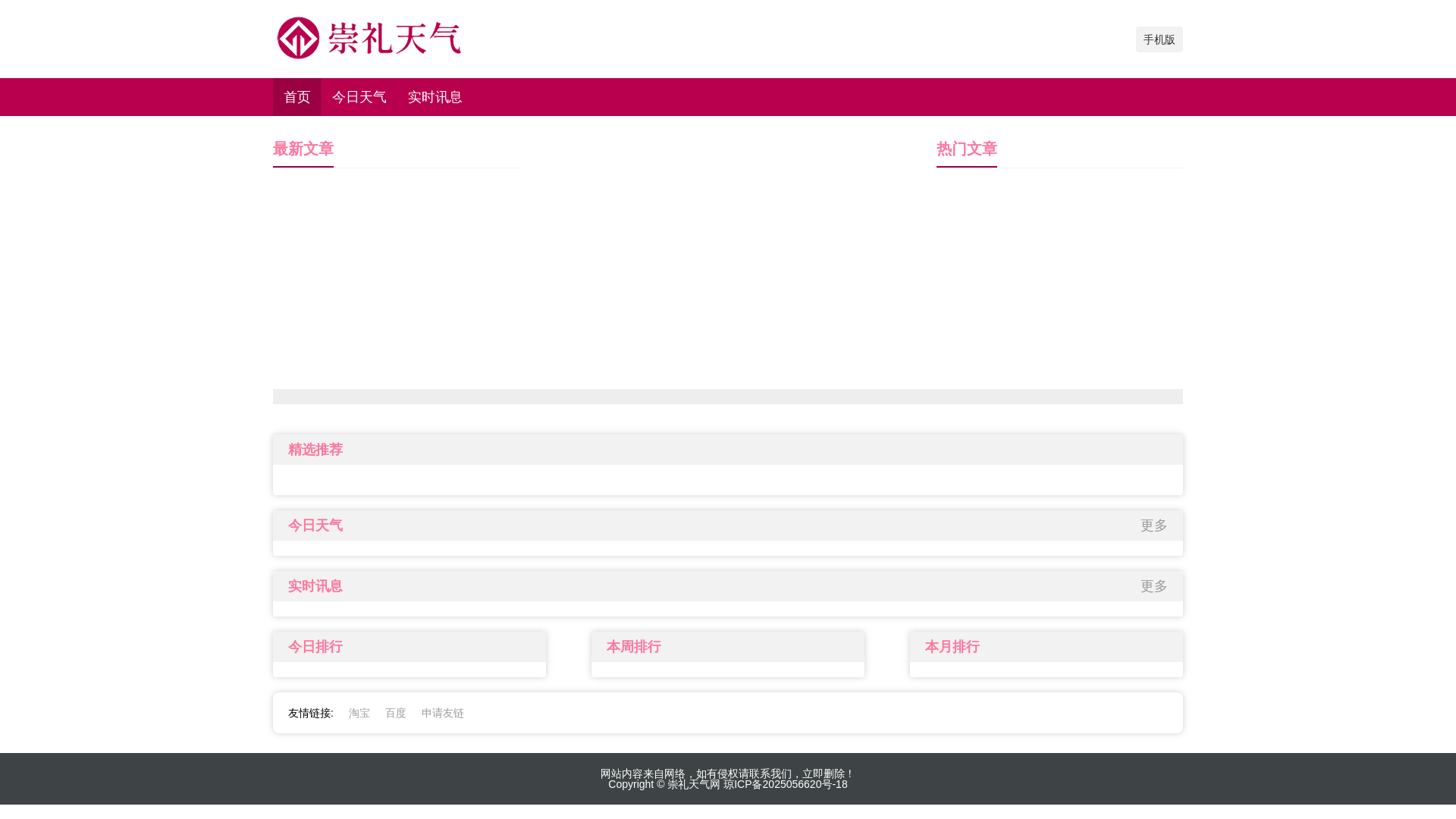1456x819 pixels.
Task: Click the 琼ICP备2025056620号-18 footer text
Action: click(x=786, y=784)
